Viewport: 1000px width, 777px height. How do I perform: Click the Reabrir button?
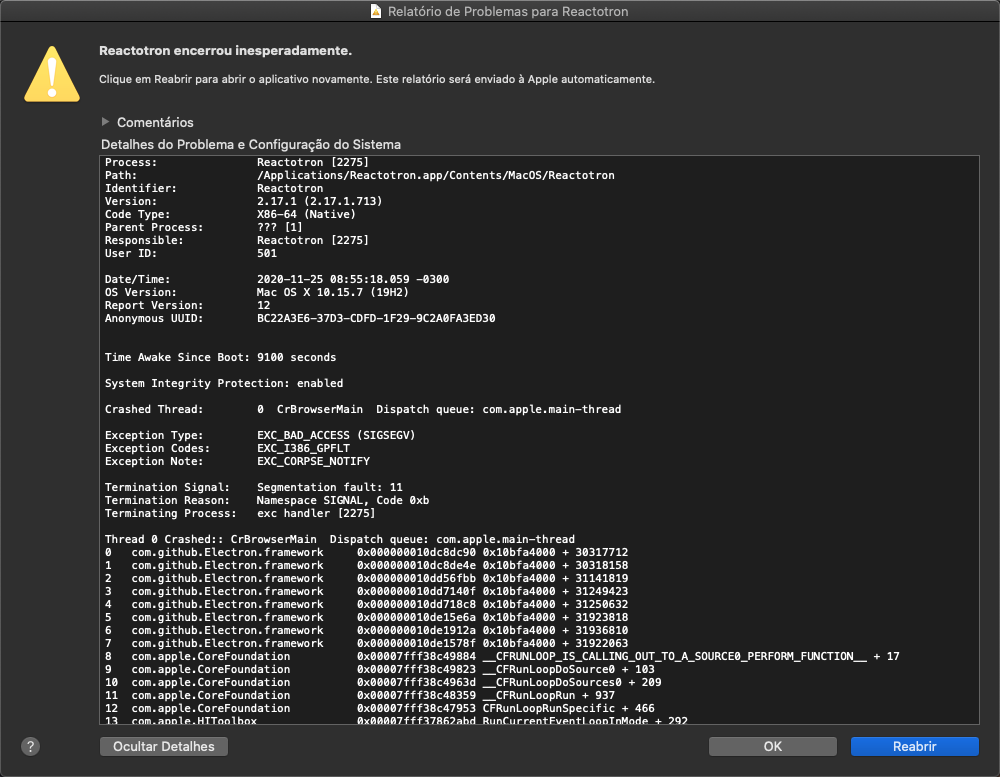coord(914,746)
